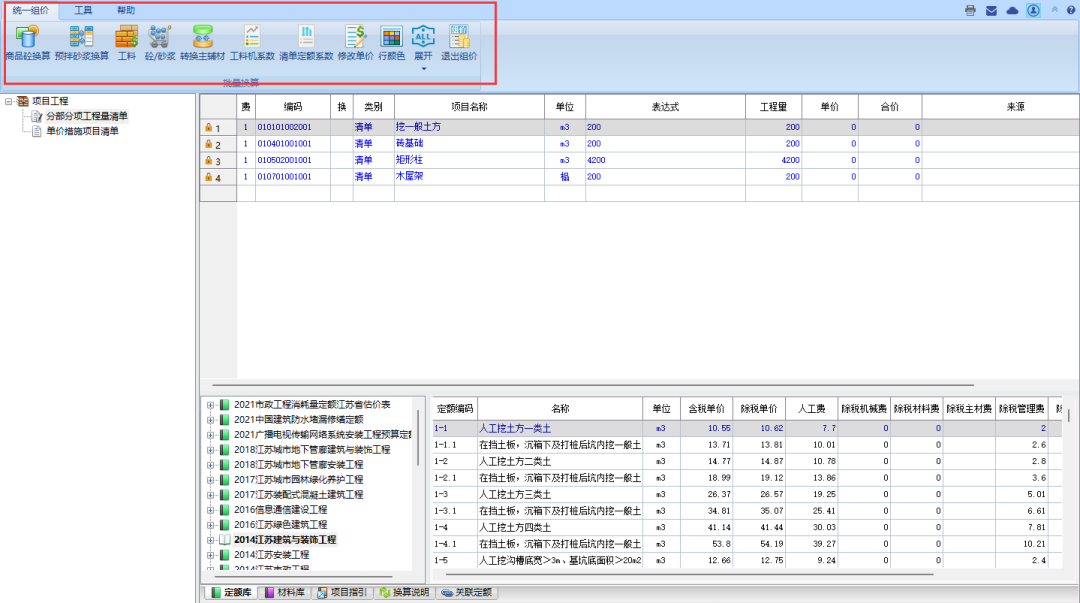Open the 帮助 menu tab
This screenshot has height=603, width=1080.
click(126, 10)
